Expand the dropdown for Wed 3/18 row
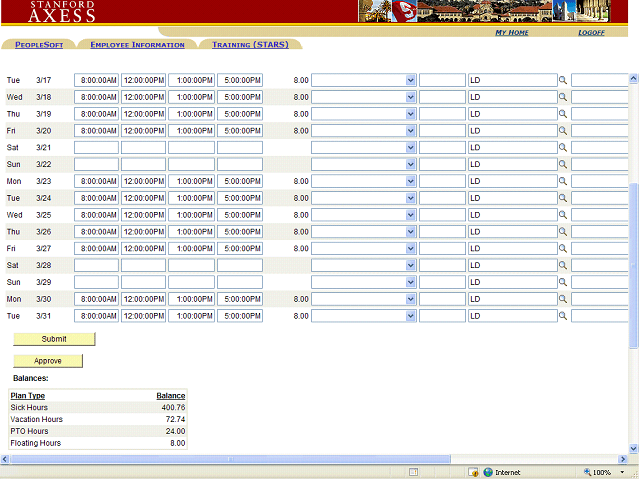 pyautogui.click(x=410, y=97)
